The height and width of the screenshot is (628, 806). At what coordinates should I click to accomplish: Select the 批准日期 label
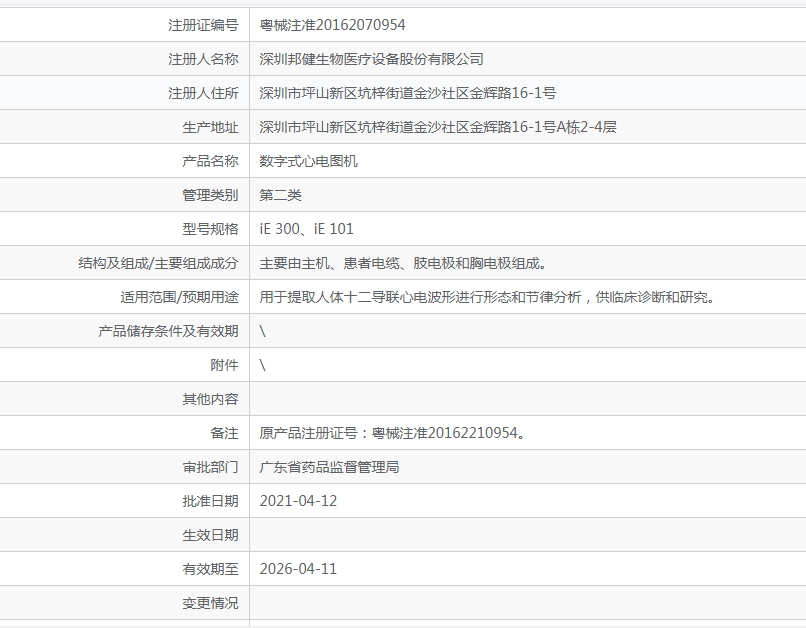[210, 501]
